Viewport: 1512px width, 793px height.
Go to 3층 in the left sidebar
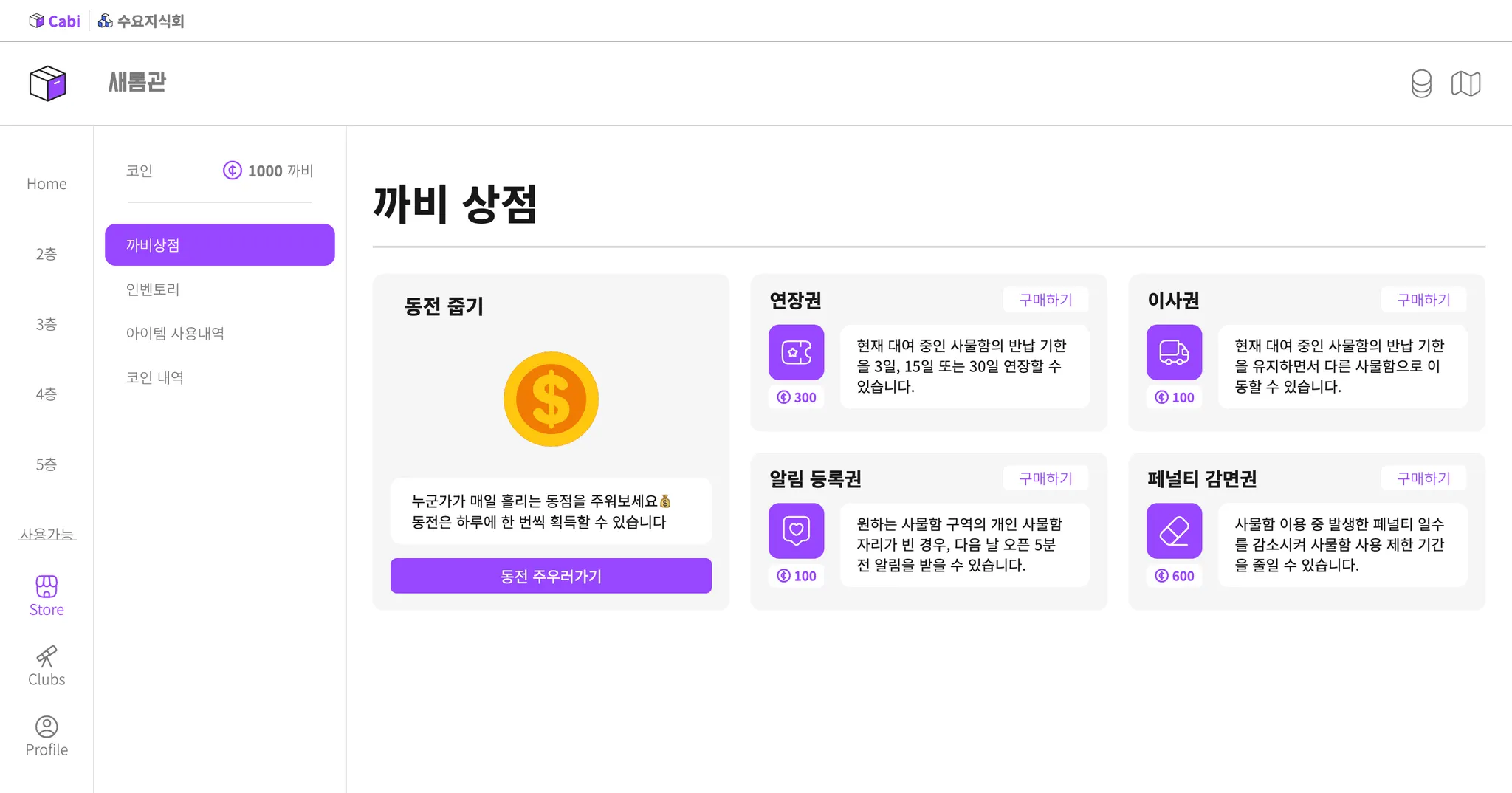tap(47, 324)
